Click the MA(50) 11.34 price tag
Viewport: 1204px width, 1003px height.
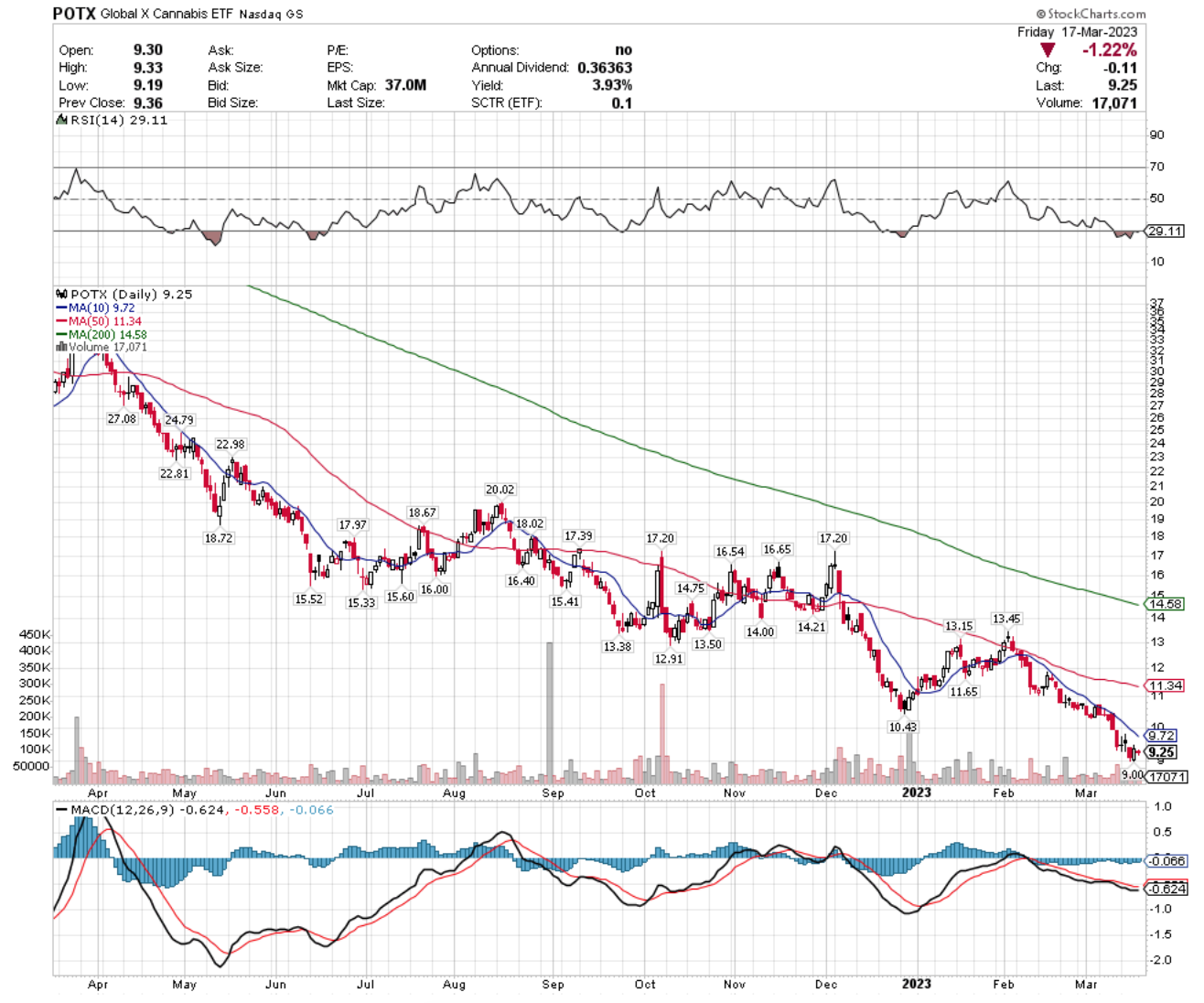1166,685
